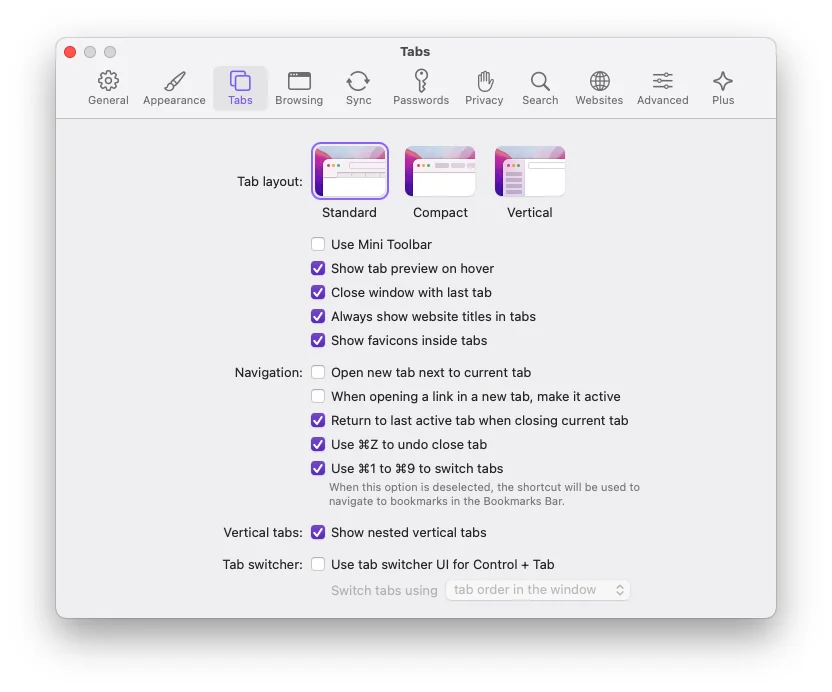Turn off Show nested vertical tabs

[318, 532]
